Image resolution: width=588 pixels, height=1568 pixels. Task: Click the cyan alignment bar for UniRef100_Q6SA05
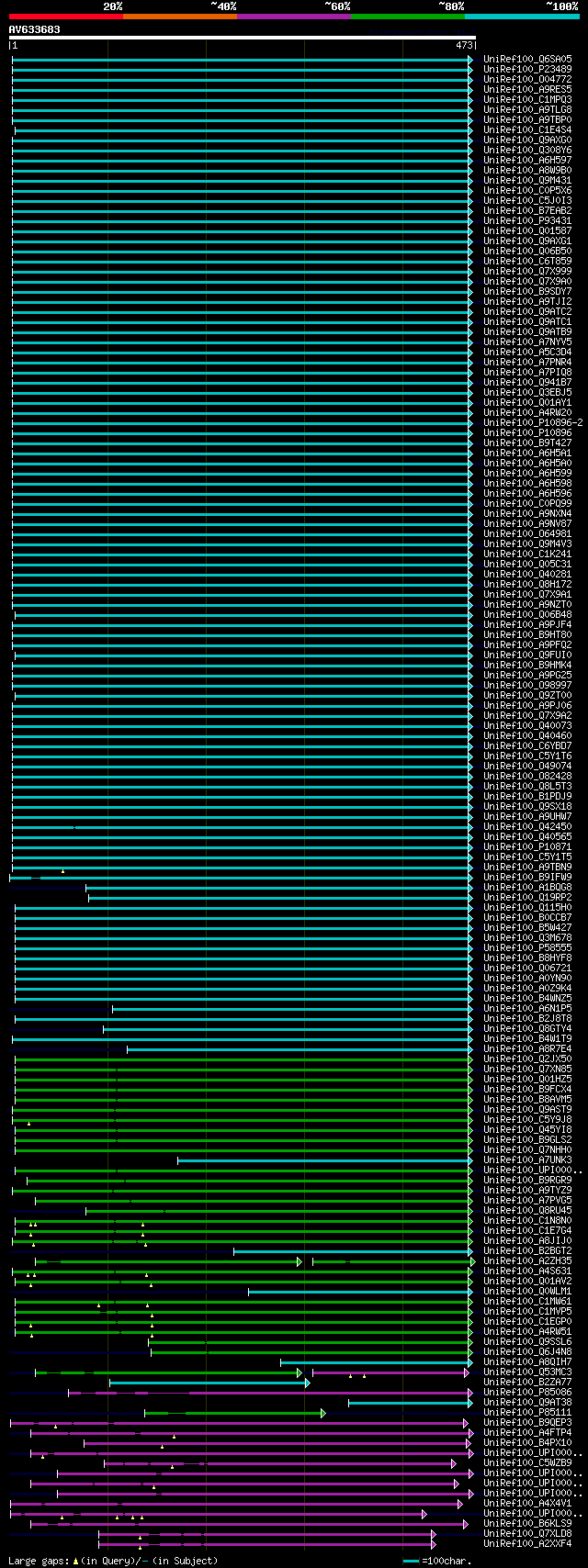coord(241,60)
